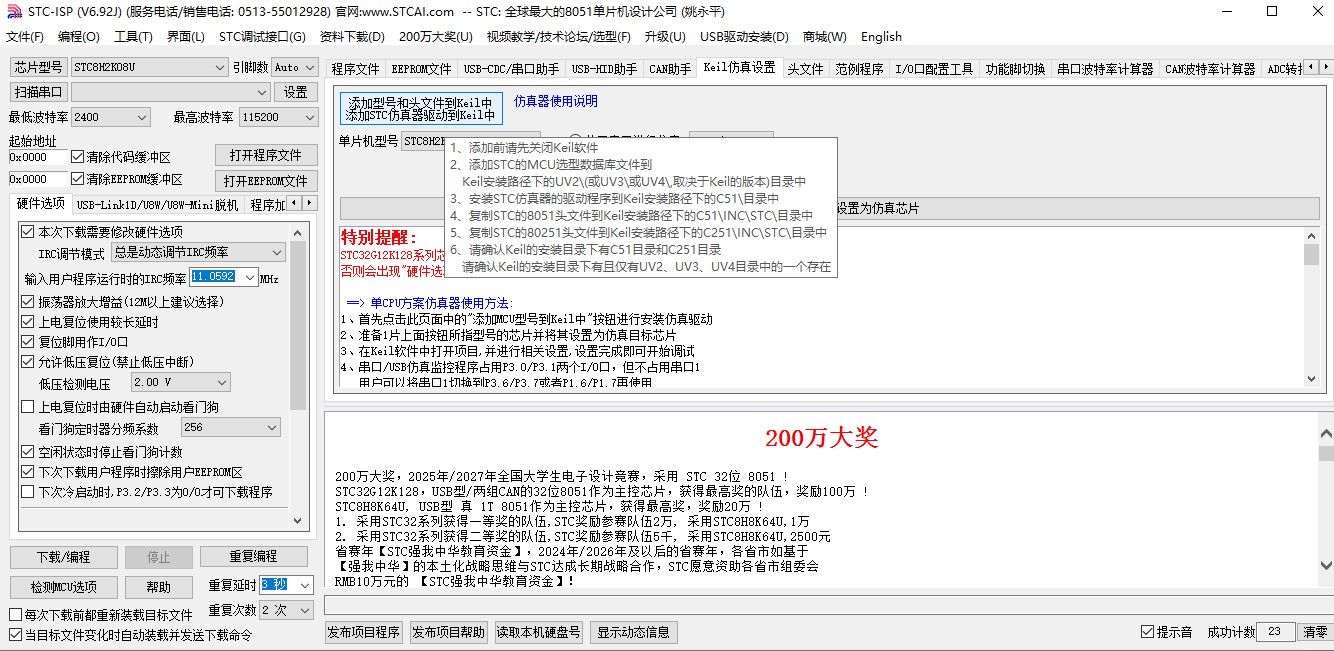Viewport: 1334px width, 651px height.
Task: Click the 读取本机硬盘号 button
Action: pos(539,632)
